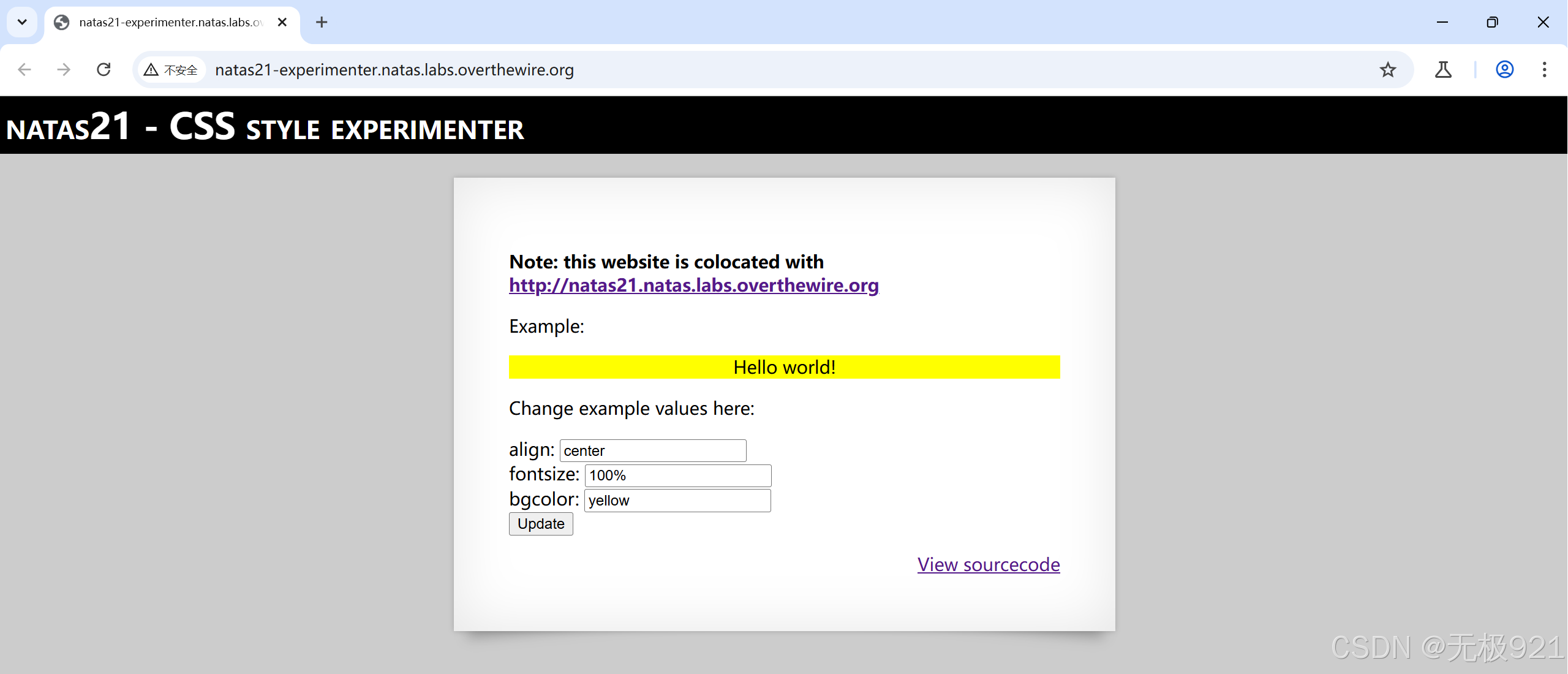
Task: Click the address bar URL
Action: coord(394,70)
